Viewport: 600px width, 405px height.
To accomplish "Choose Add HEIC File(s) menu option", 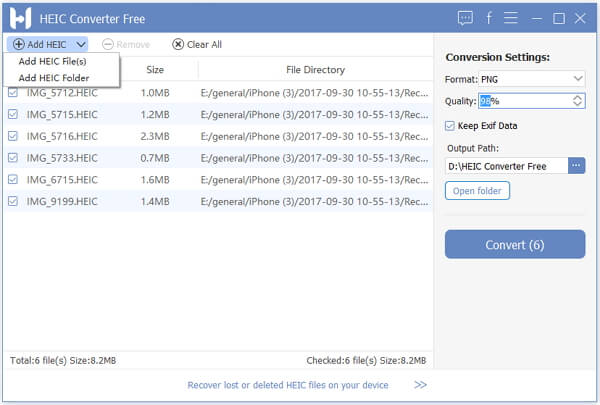I will (x=52, y=62).
